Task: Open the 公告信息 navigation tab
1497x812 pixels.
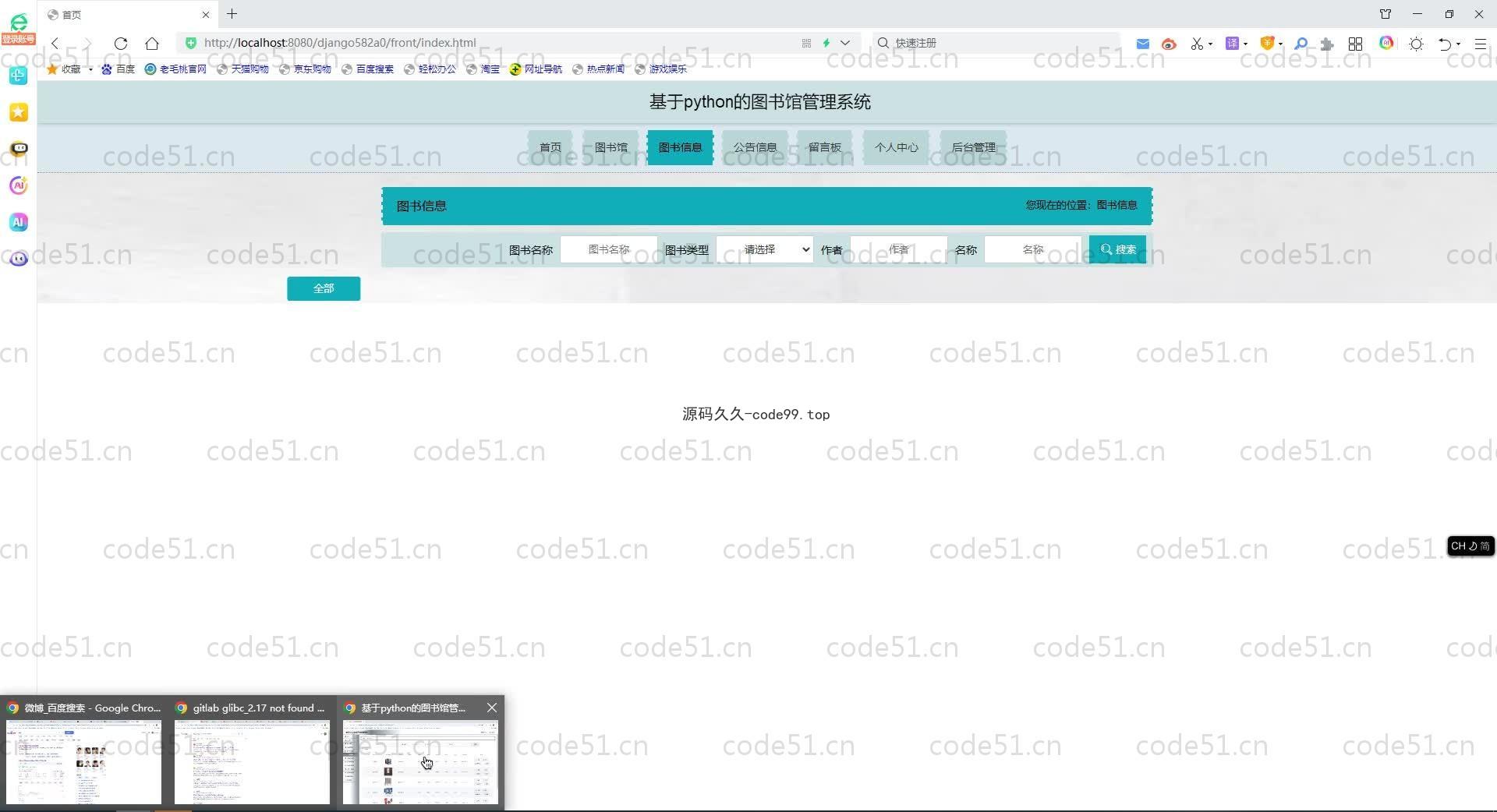Action: [755, 147]
